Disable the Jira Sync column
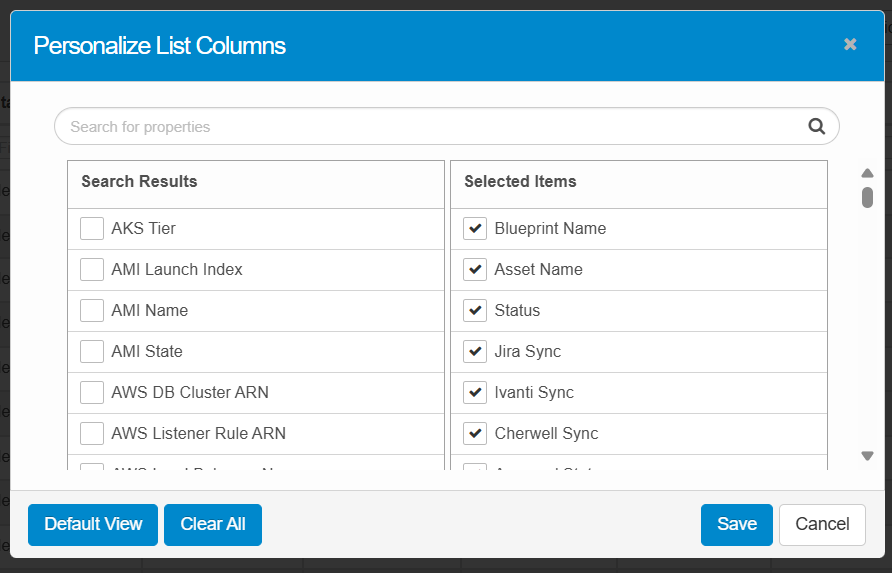 pyautogui.click(x=475, y=352)
